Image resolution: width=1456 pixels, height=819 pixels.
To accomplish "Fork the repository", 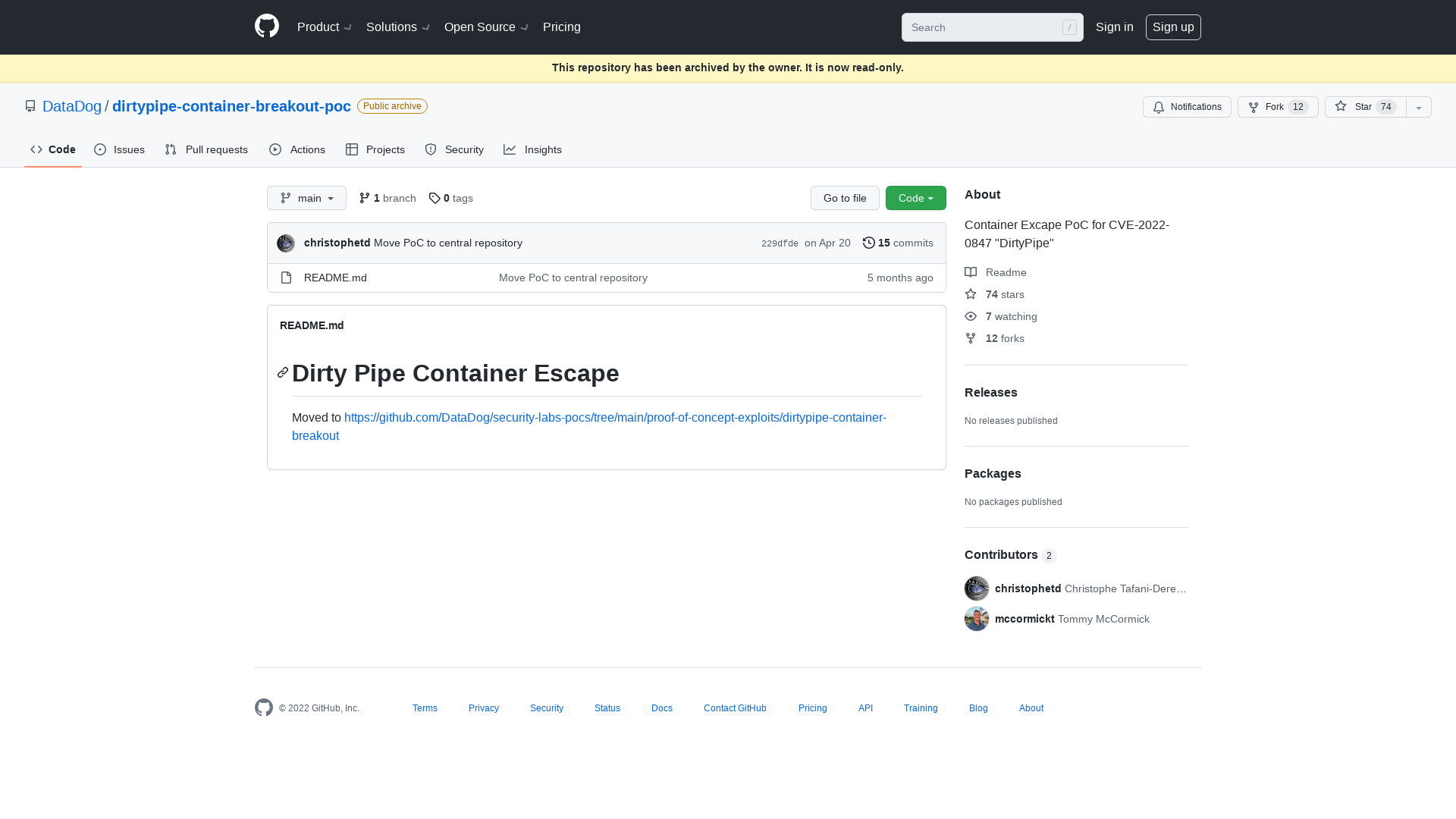I will click(1278, 107).
